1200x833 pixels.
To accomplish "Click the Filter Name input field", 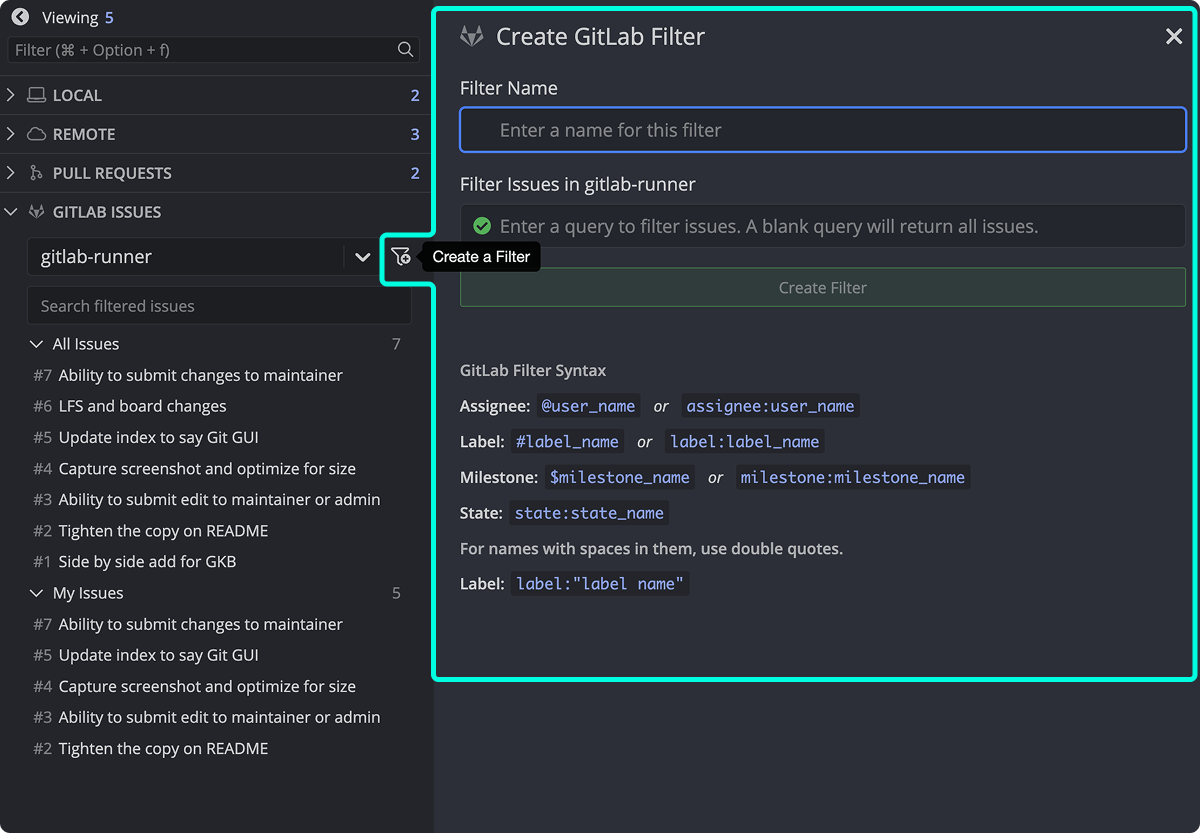I will (x=822, y=129).
